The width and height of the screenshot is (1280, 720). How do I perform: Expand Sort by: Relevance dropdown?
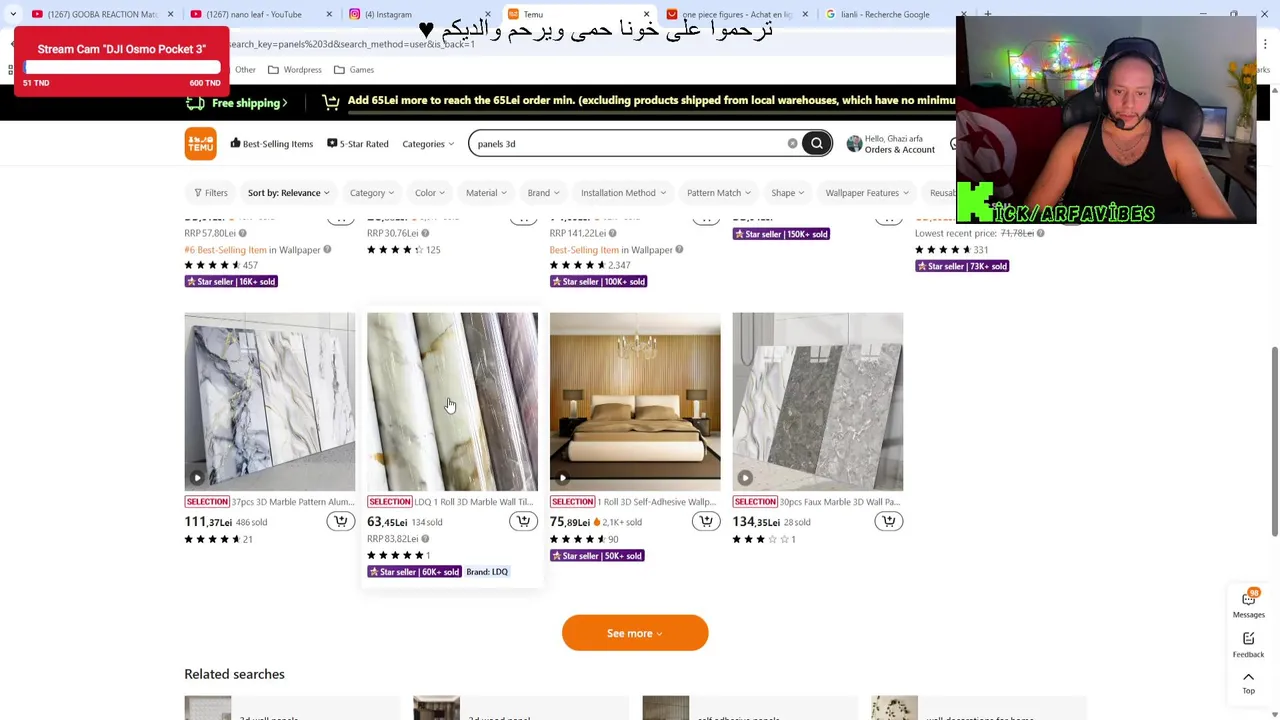(x=288, y=192)
